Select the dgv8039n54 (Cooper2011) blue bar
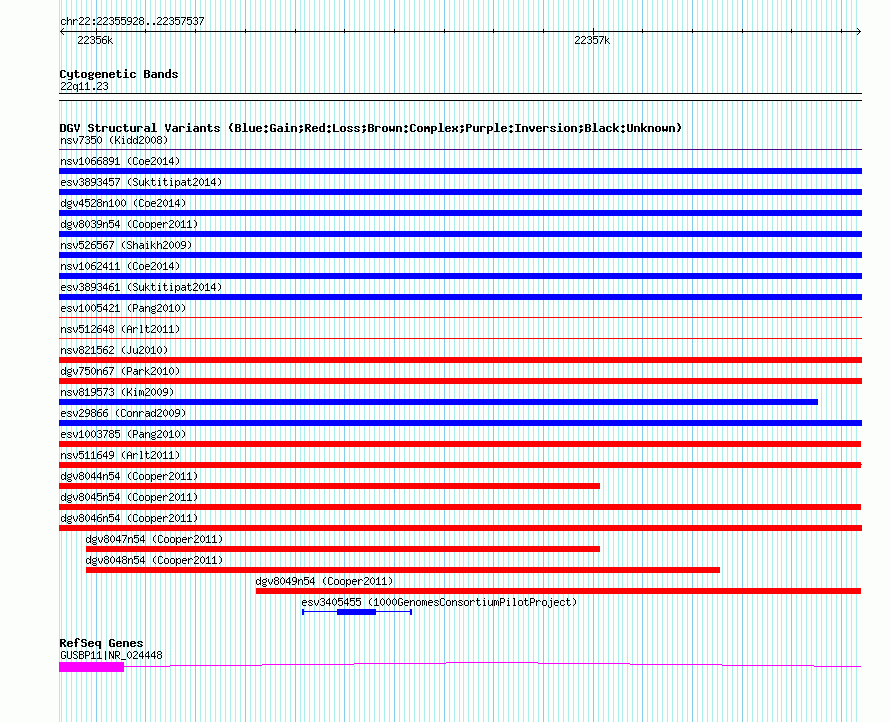This screenshot has height=722, width=890. pyautogui.click(x=460, y=234)
